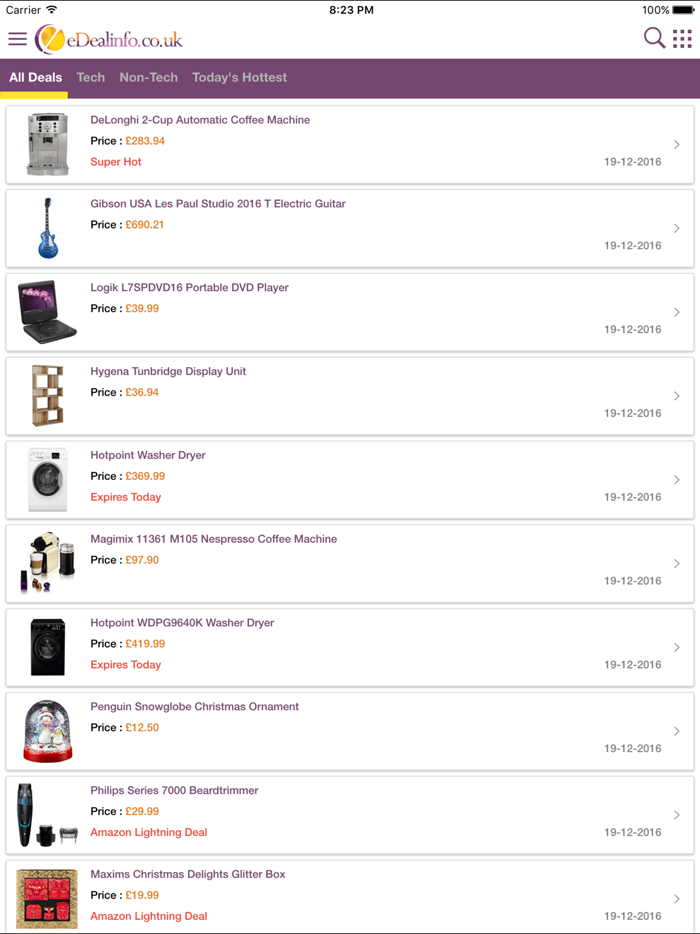Switch to the Non-Tech tab
The image size is (700, 934).
click(x=148, y=77)
